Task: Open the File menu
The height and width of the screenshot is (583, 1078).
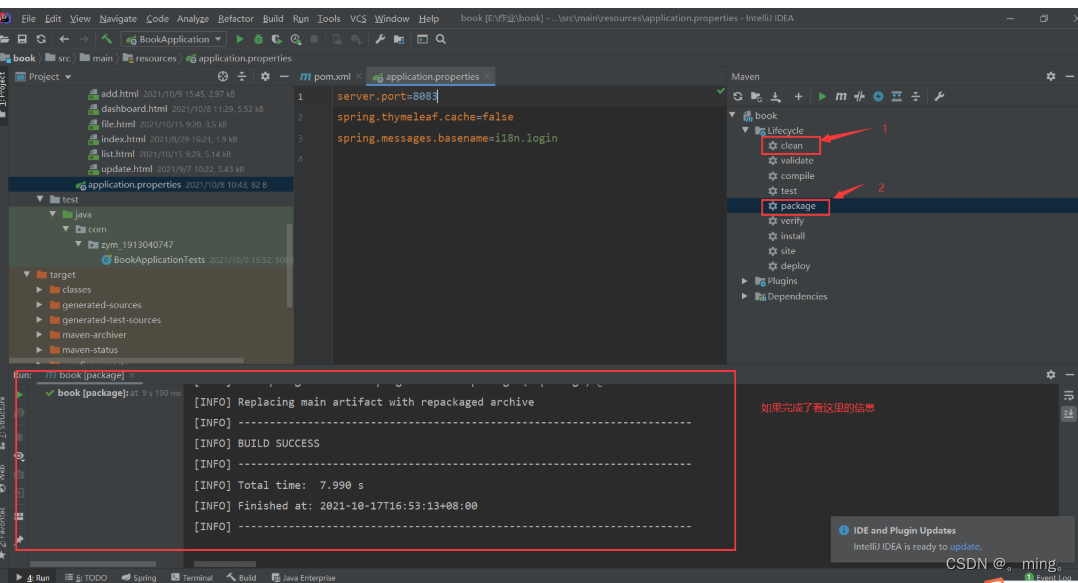Action: (x=28, y=19)
